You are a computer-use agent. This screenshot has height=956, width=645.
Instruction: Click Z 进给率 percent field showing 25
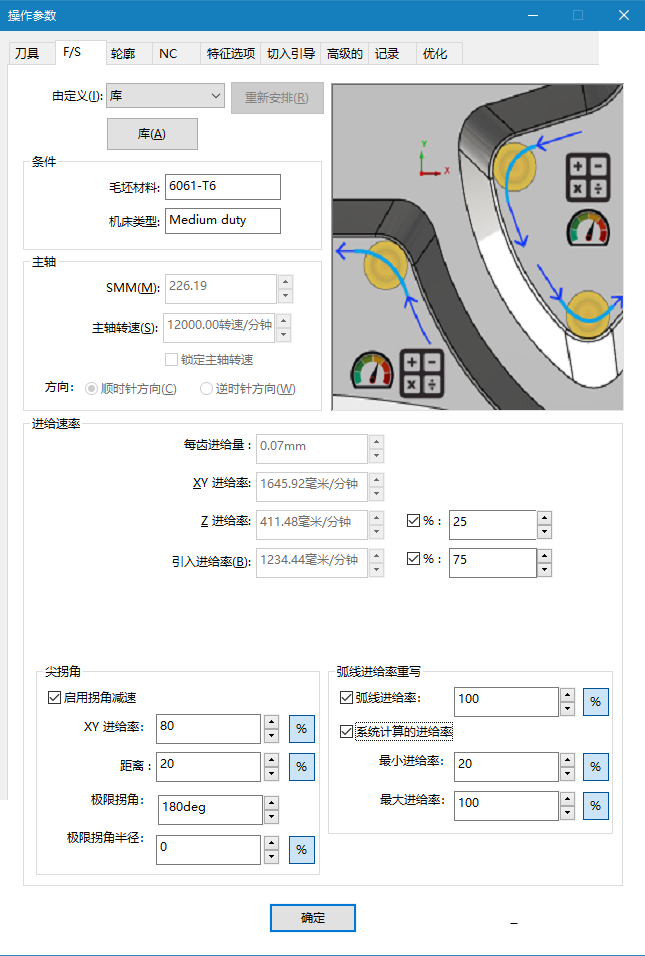coord(493,525)
